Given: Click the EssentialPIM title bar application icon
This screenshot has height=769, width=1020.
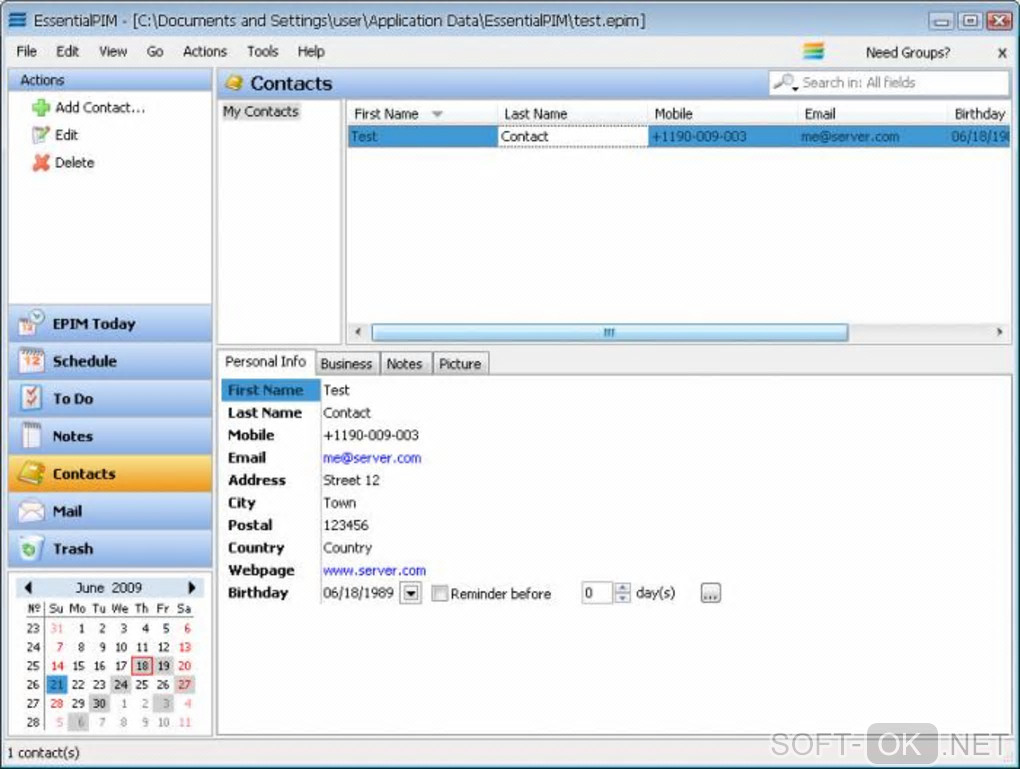Looking at the screenshot, I should coord(18,20).
